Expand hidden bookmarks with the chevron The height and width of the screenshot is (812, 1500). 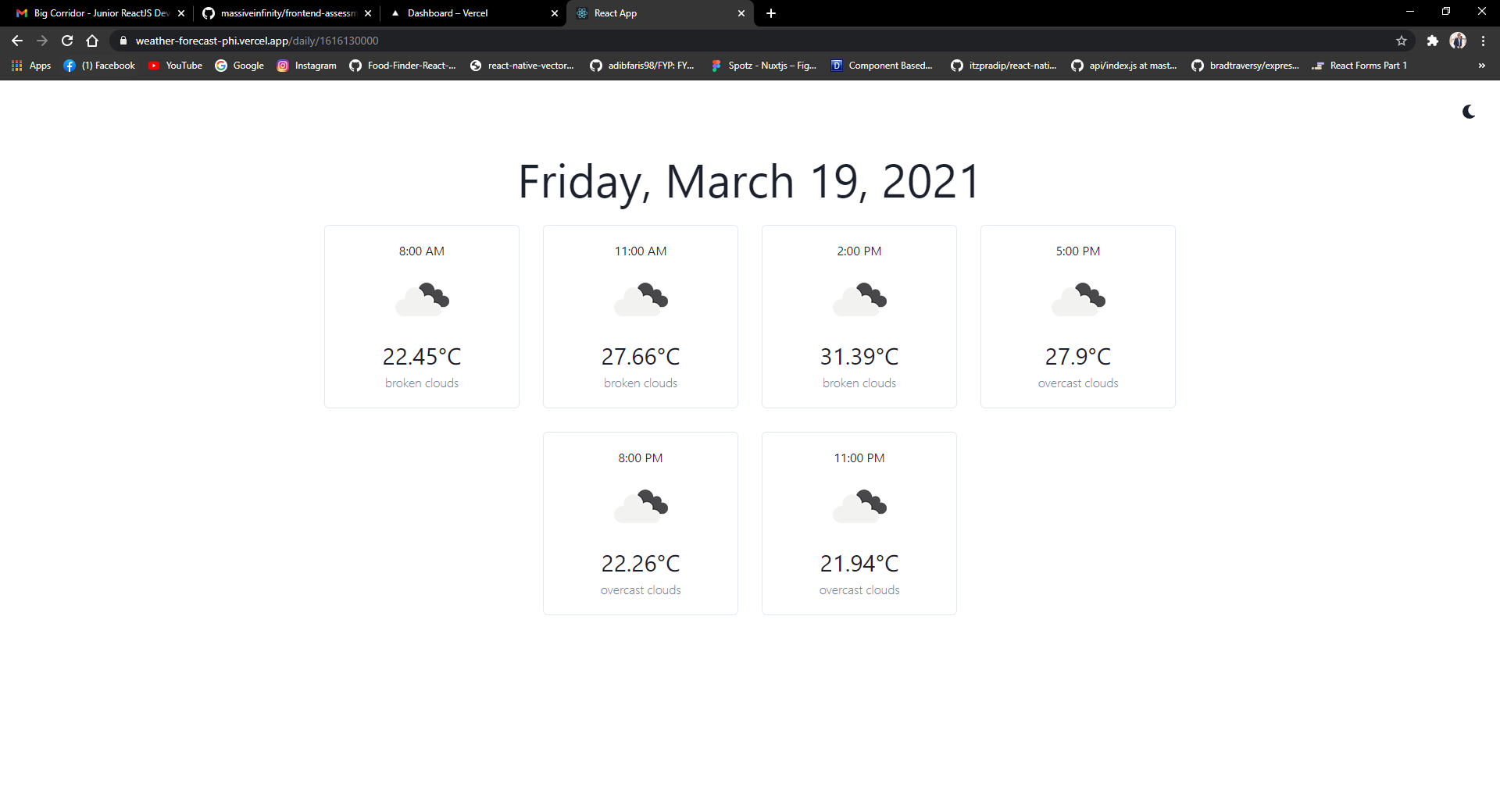coord(1481,66)
